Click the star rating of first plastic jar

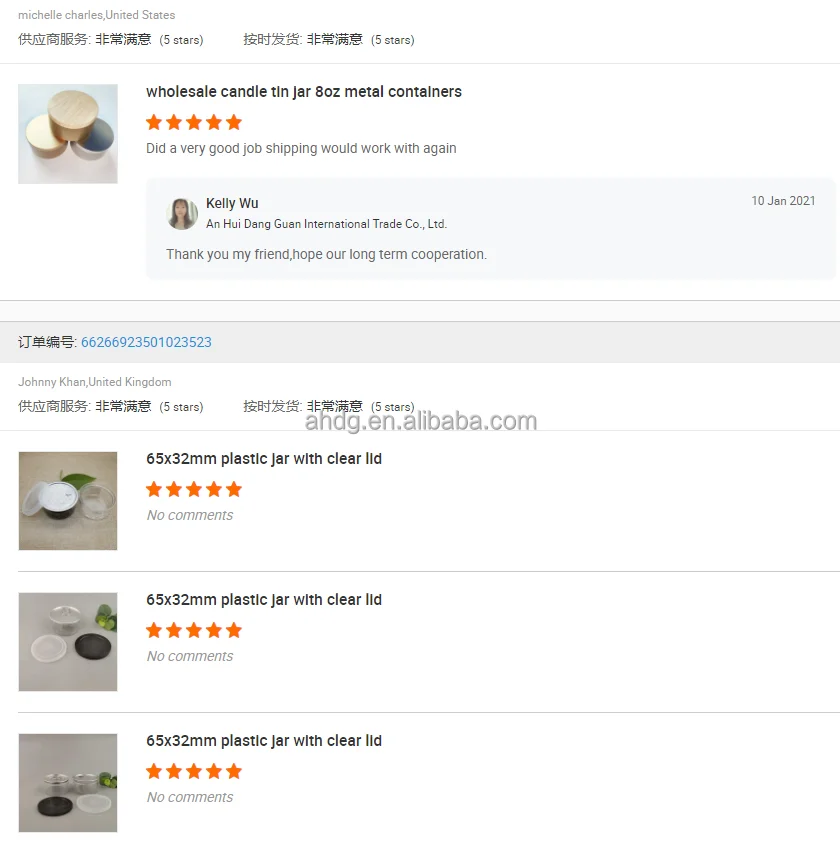click(194, 490)
